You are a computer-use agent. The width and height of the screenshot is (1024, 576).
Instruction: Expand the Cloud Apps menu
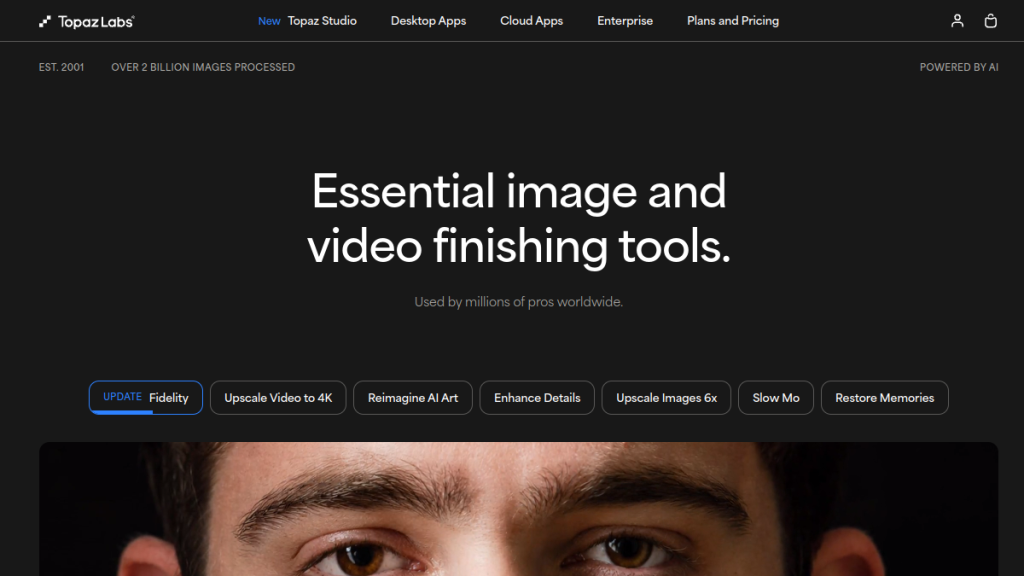click(x=531, y=21)
